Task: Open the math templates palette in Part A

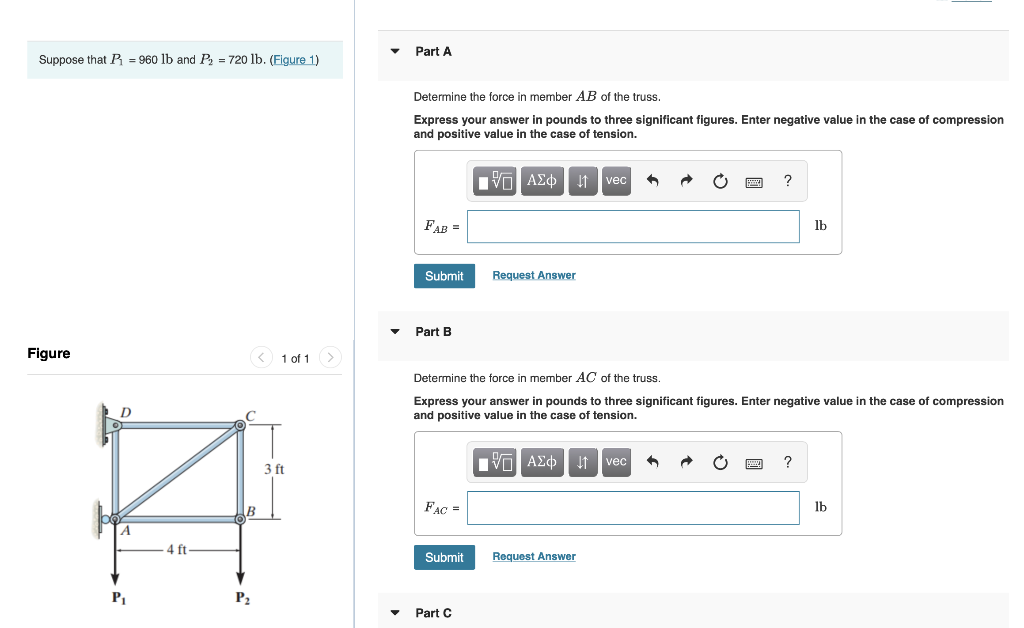Action: (x=494, y=181)
